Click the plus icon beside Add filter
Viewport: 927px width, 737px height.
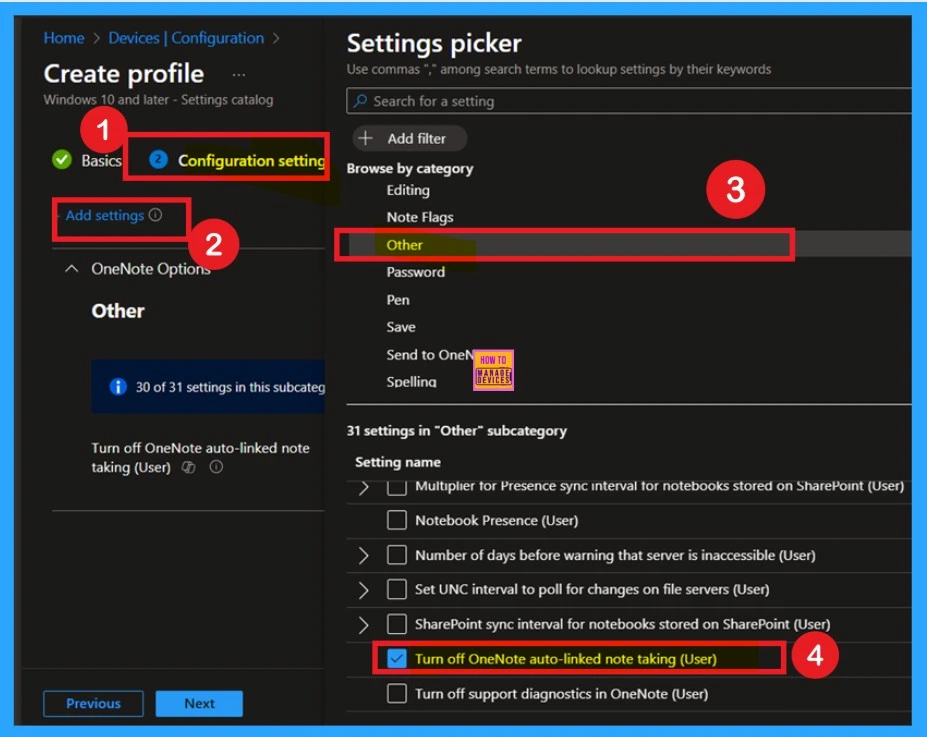click(x=365, y=138)
